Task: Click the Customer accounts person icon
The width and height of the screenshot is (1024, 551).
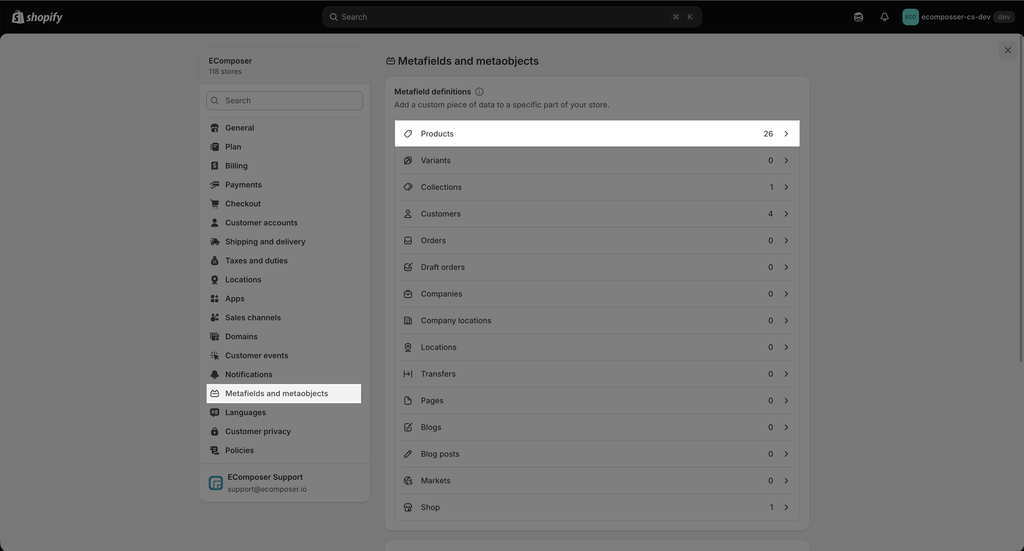Action: pyautogui.click(x=214, y=223)
